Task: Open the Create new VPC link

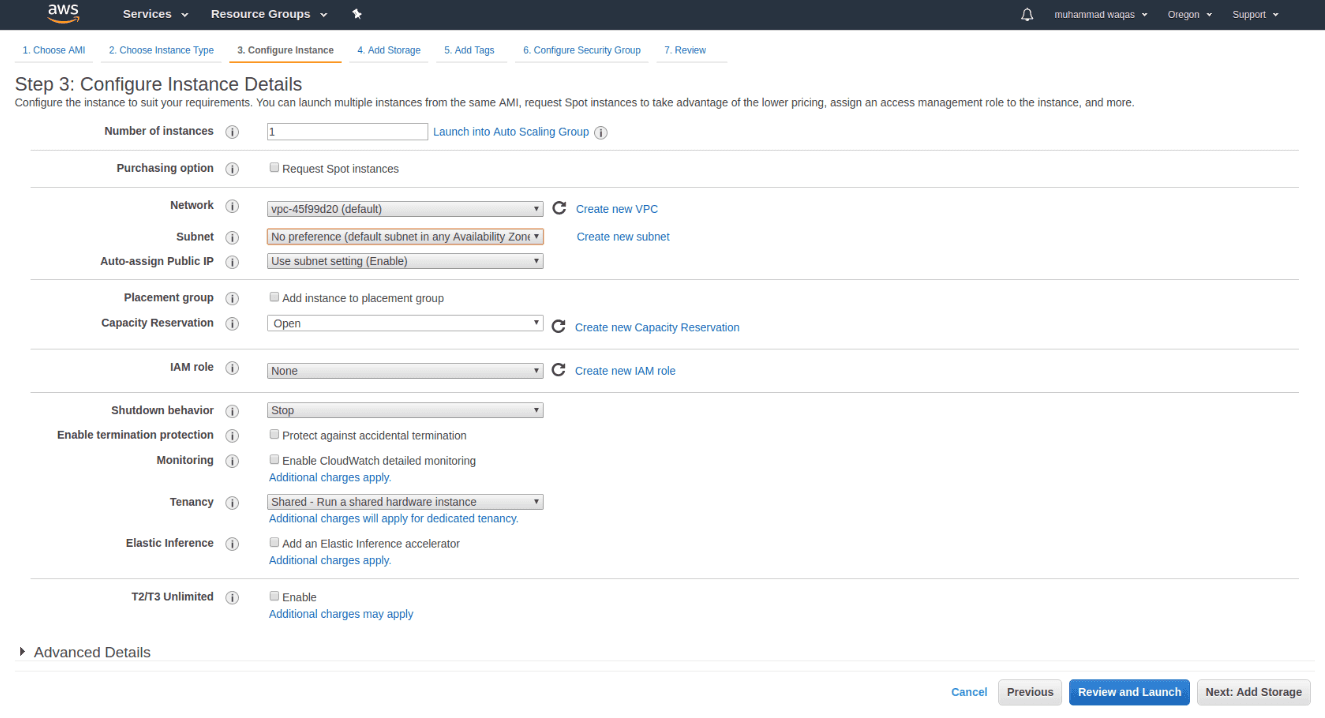Action: tap(617, 209)
